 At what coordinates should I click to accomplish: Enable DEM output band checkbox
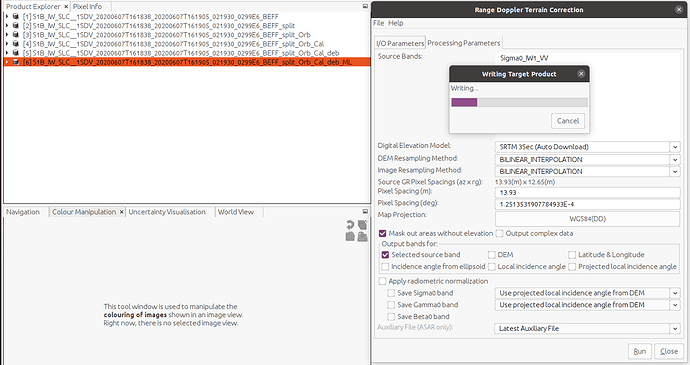pyautogui.click(x=492, y=254)
